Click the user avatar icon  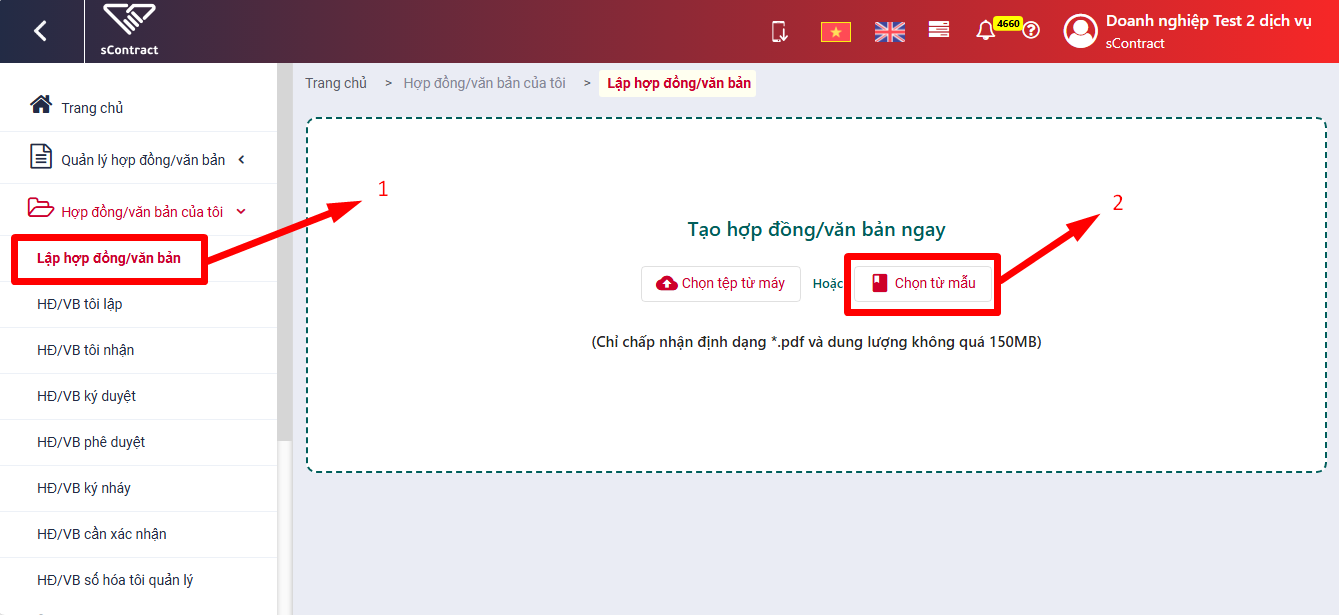(1081, 31)
